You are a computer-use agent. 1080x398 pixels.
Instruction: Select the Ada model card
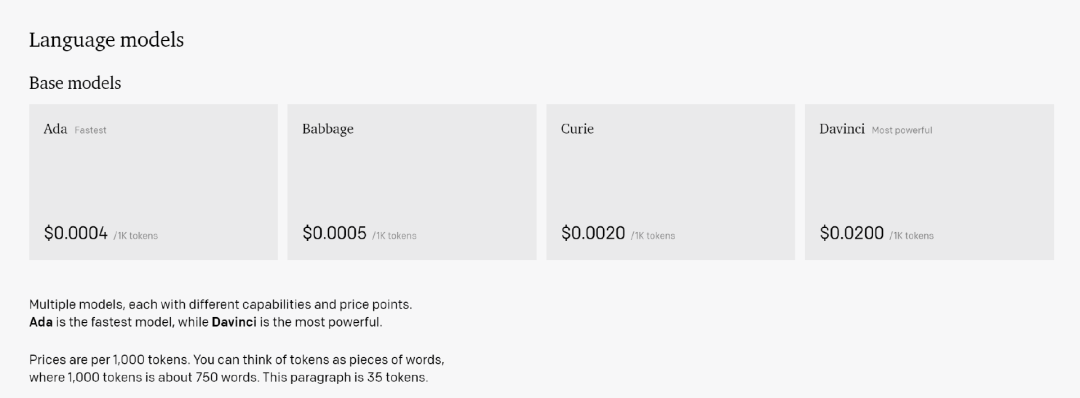click(153, 182)
